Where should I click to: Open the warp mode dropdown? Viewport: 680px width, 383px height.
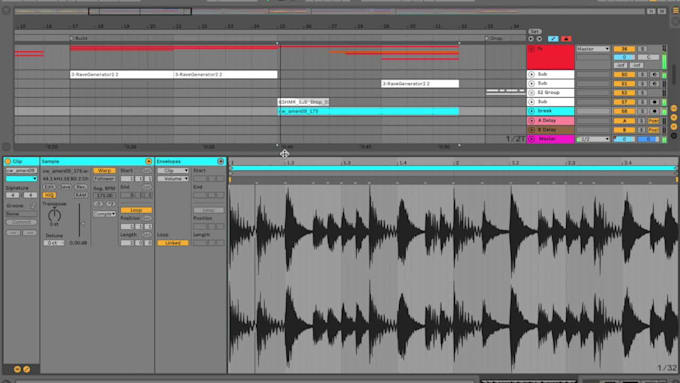point(105,214)
